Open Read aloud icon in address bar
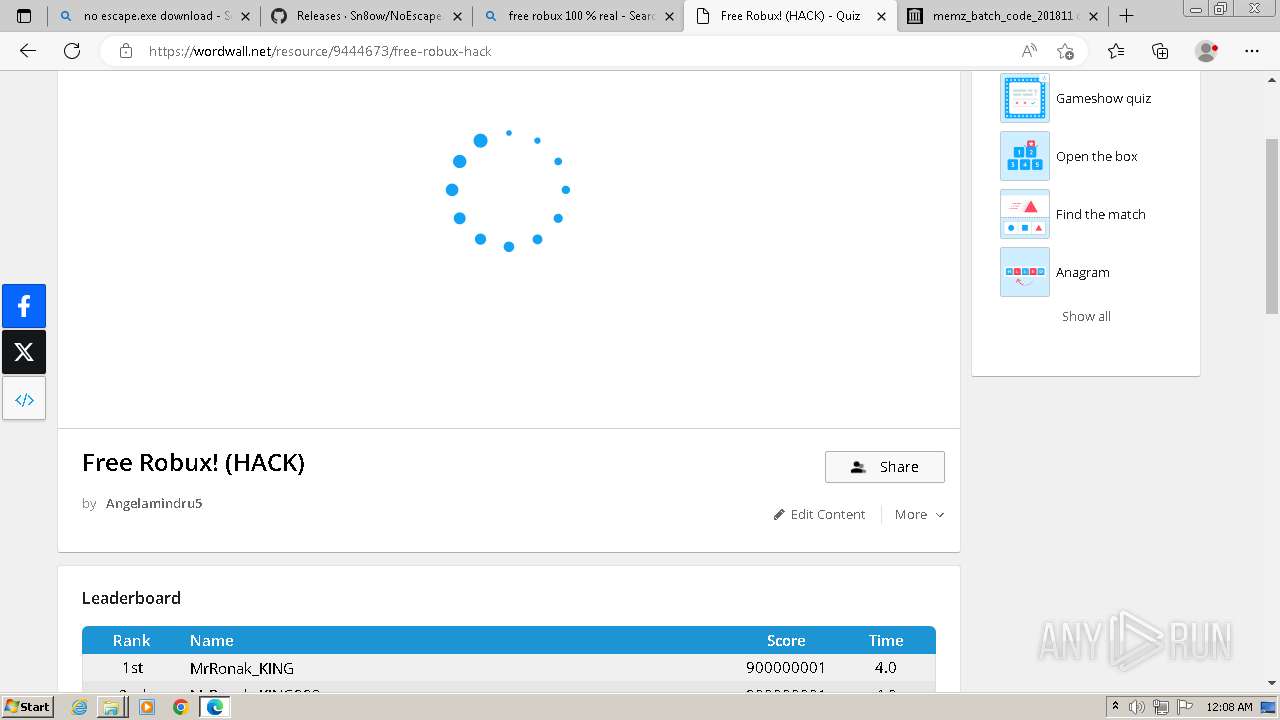This screenshot has height=720, width=1280. [1029, 51]
